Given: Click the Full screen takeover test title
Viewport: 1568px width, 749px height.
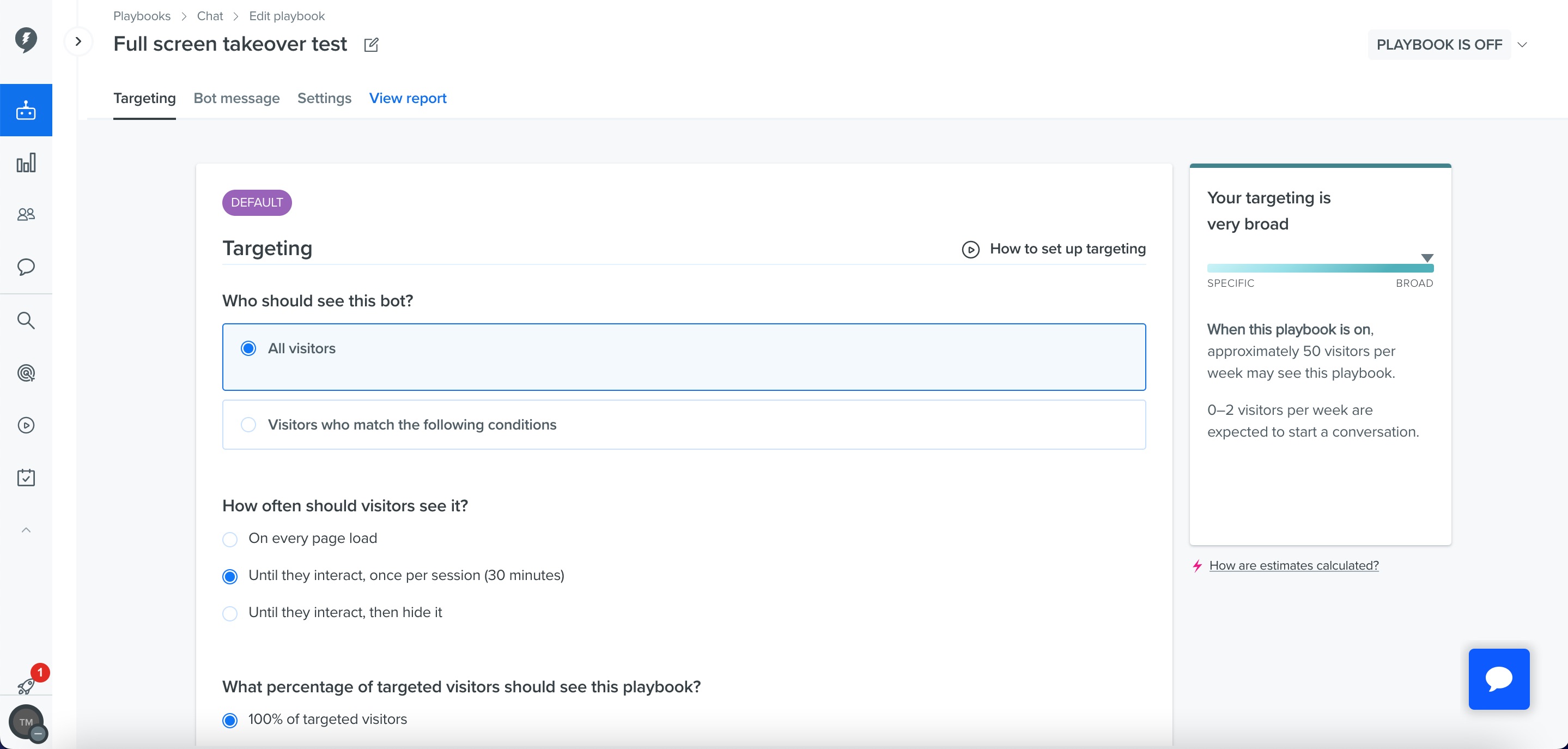Looking at the screenshot, I should pos(230,44).
